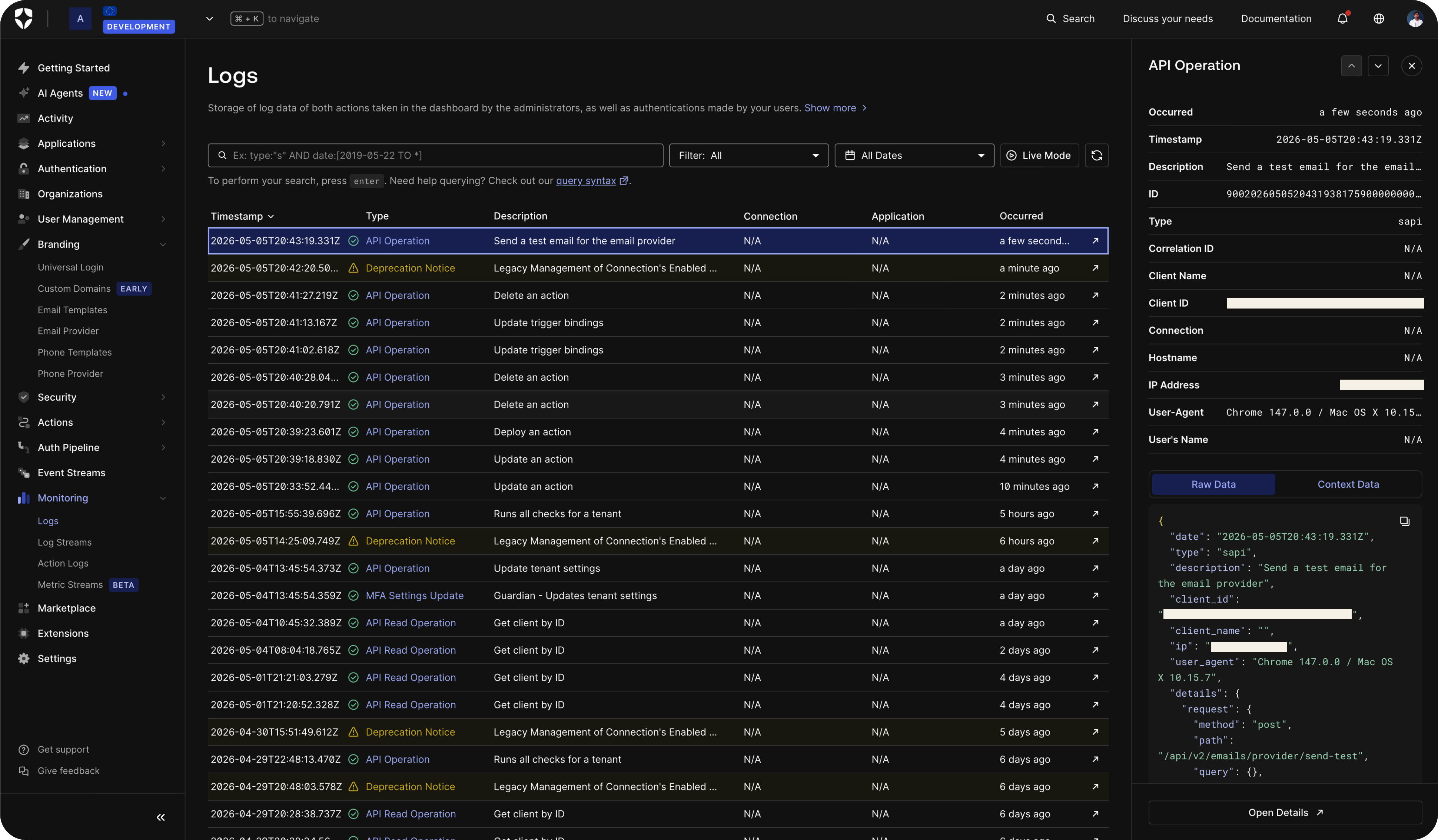1438x840 pixels.
Task: Click the ⌘+K navigate shortcut
Action: tap(246, 19)
